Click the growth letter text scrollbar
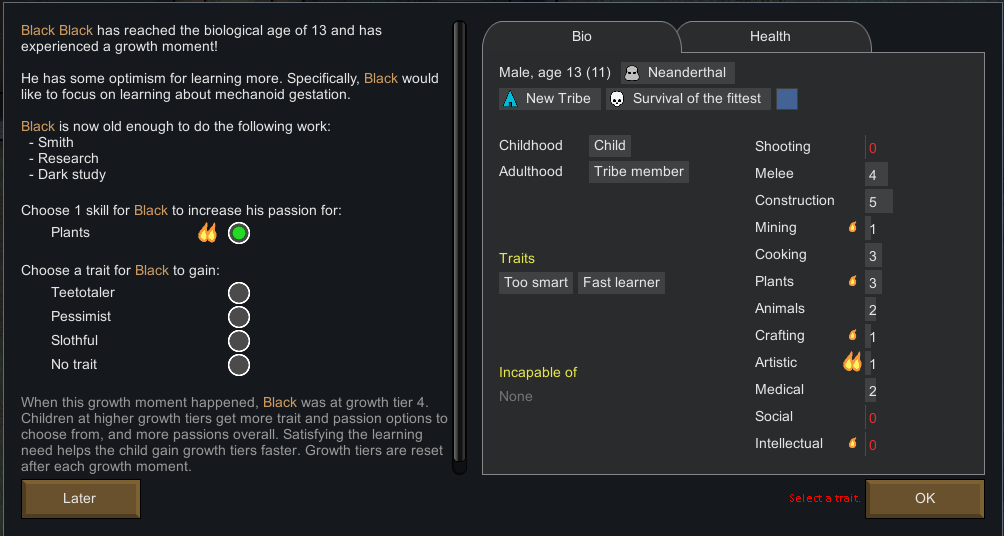 click(459, 247)
